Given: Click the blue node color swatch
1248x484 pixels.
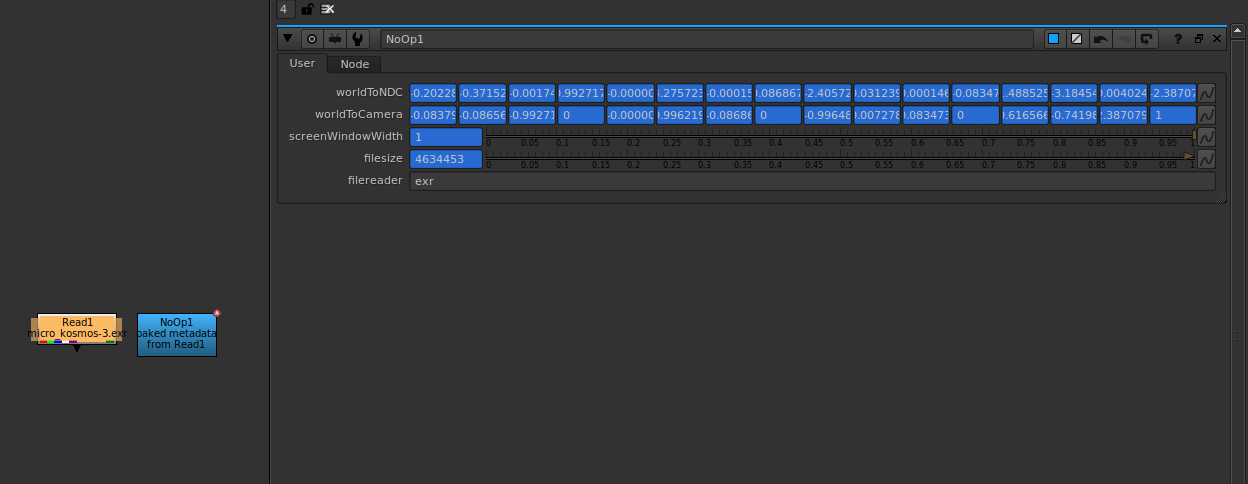Looking at the screenshot, I should coord(1053,39).
